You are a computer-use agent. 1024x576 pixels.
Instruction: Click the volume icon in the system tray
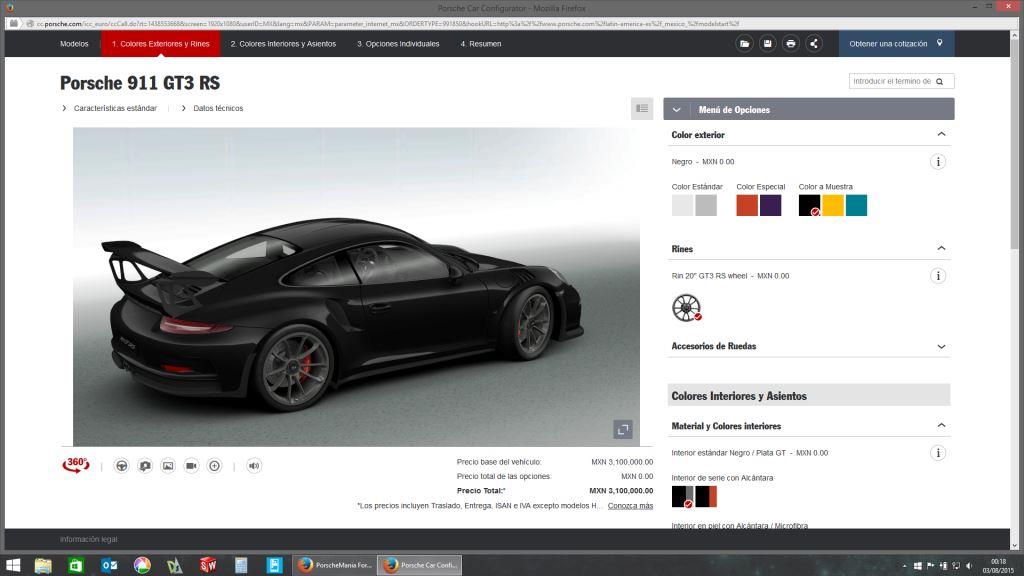point(969,566)
